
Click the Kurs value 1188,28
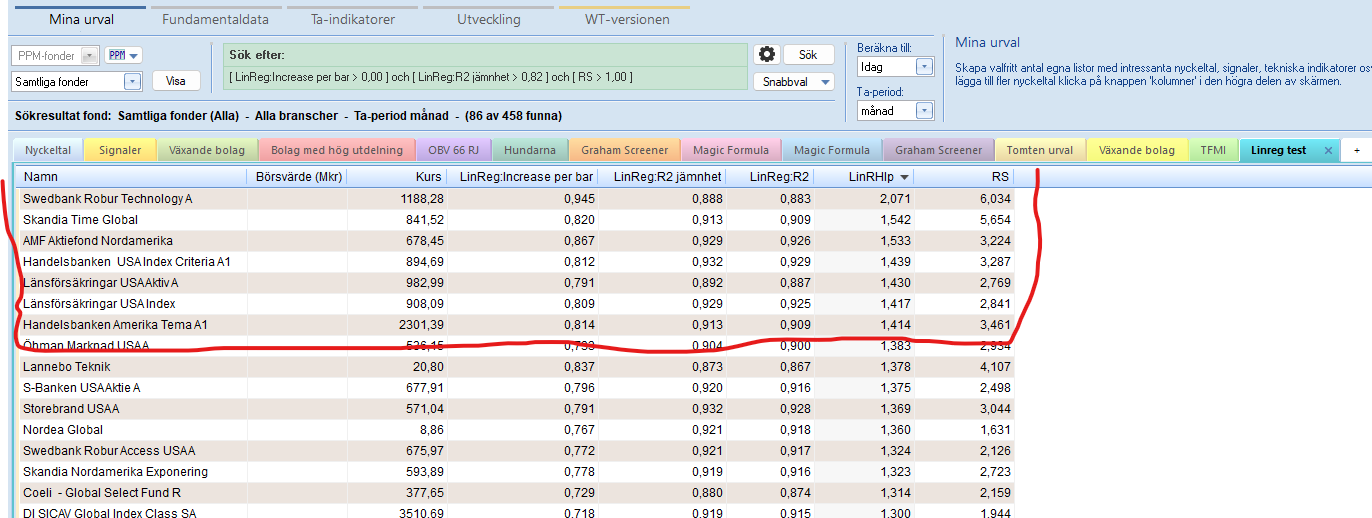423,199
